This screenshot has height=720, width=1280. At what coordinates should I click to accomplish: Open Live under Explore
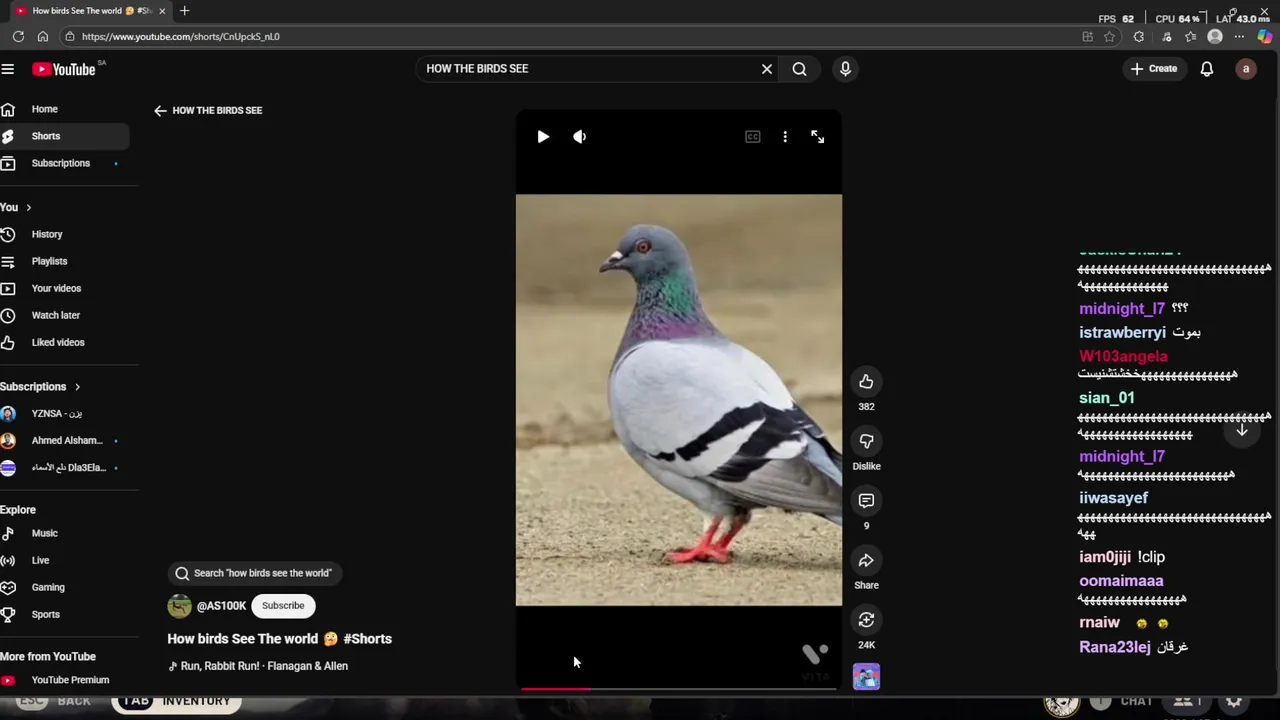(x=64, y=560)
